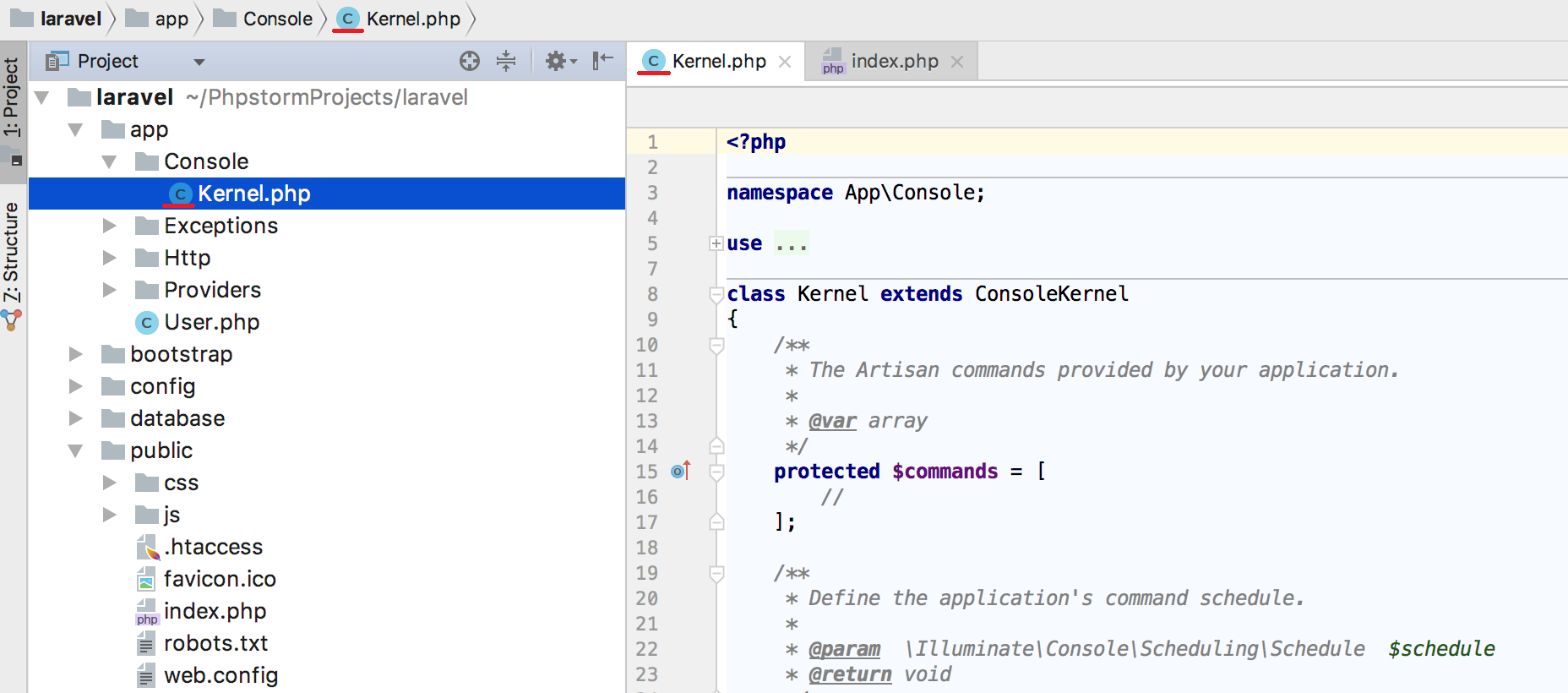Click the fold end marker at line 17
The height and width of the screenshot is (693, 1568).
point(716,522)
